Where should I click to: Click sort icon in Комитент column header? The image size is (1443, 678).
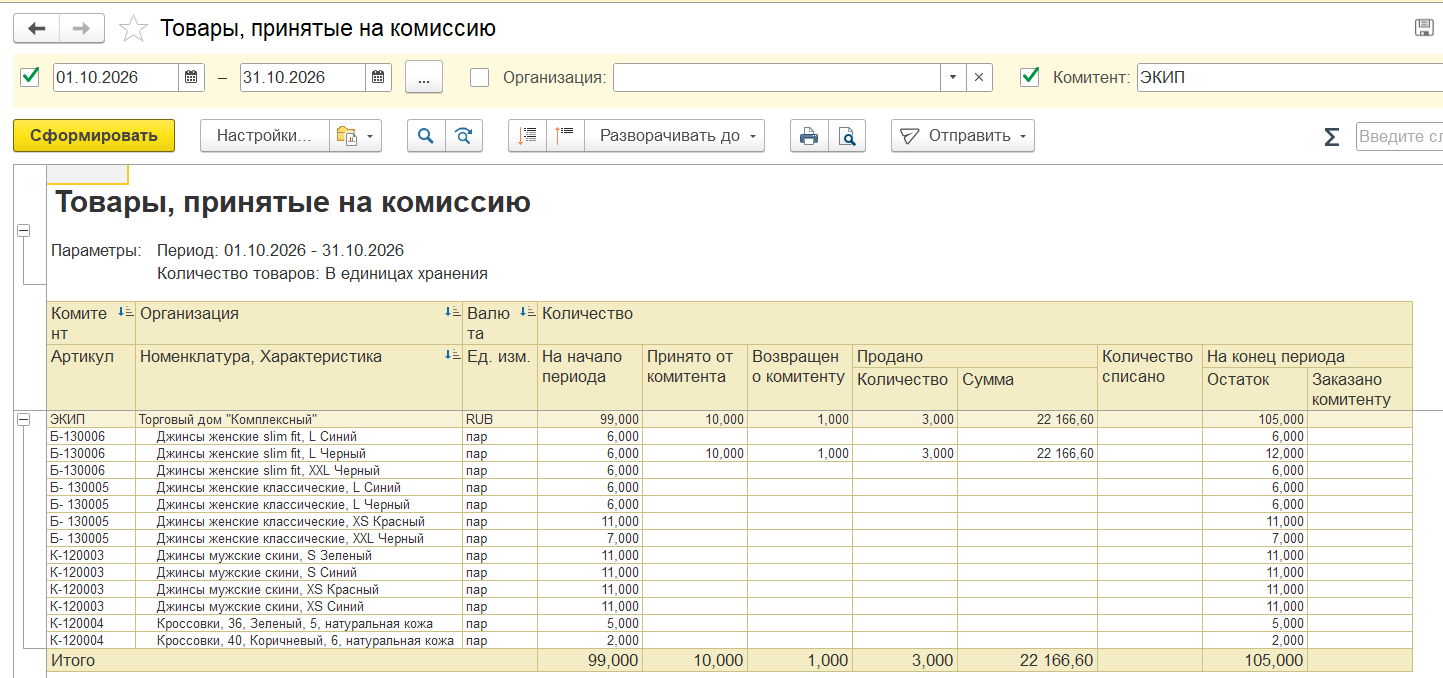click(x=125, y=313)
